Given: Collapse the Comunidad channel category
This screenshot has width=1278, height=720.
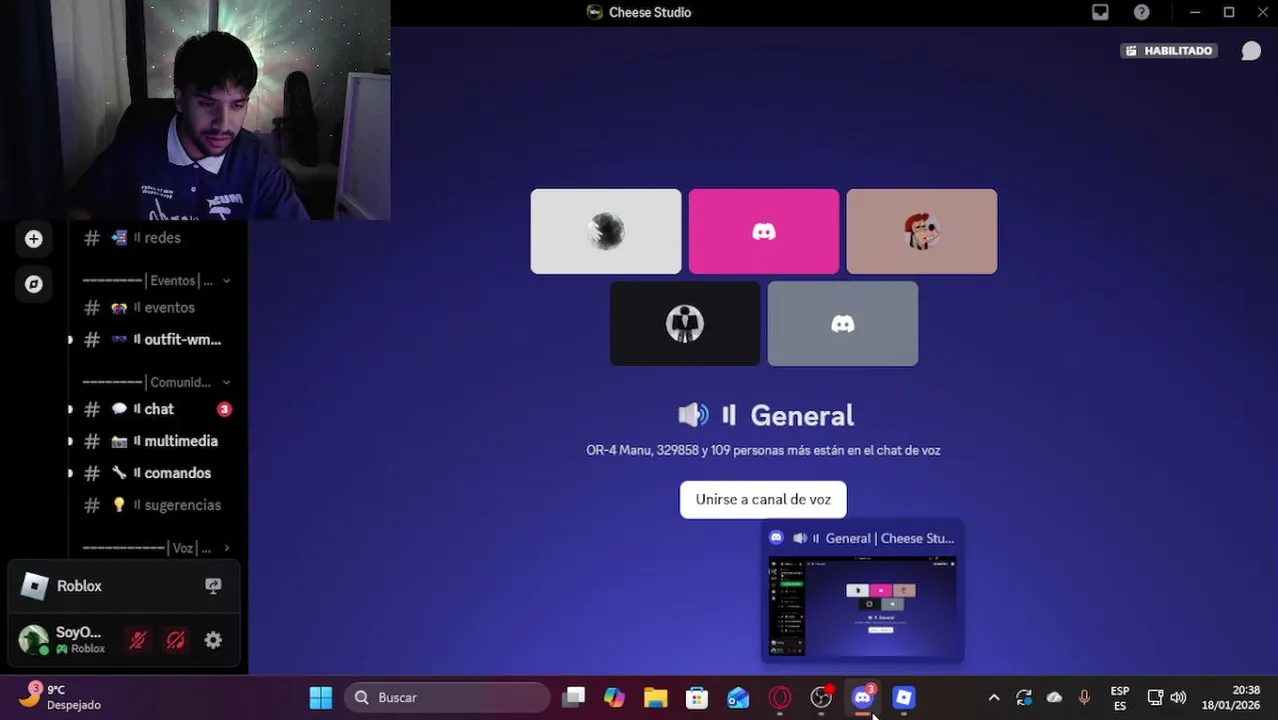Looking at the screenshot, I should (157, 382).
